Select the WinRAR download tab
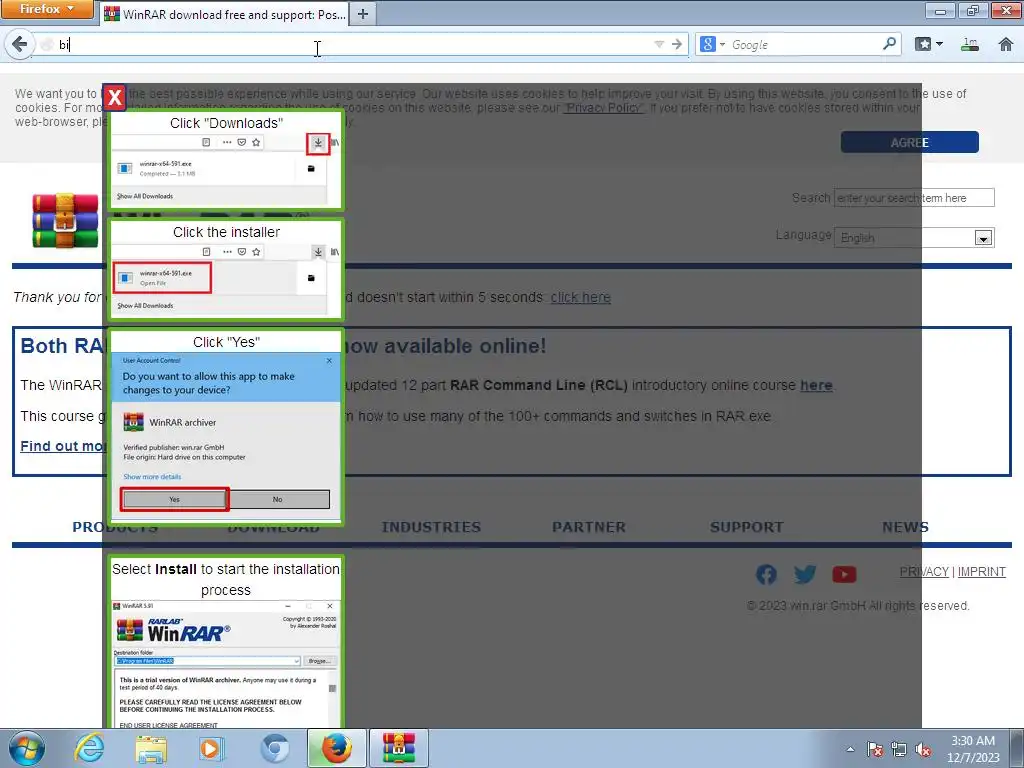The image size is (1024, 768). (225, 14)
